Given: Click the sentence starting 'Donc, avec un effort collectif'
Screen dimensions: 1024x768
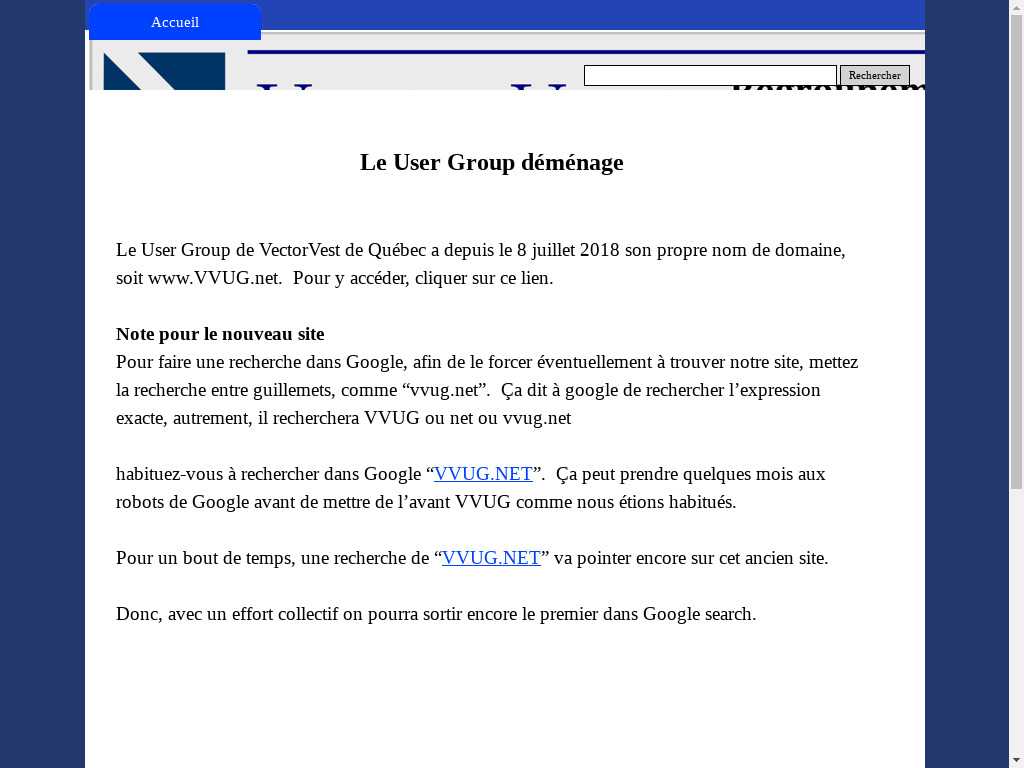Looking at the screenshot, I should click(x=436, y=614).
